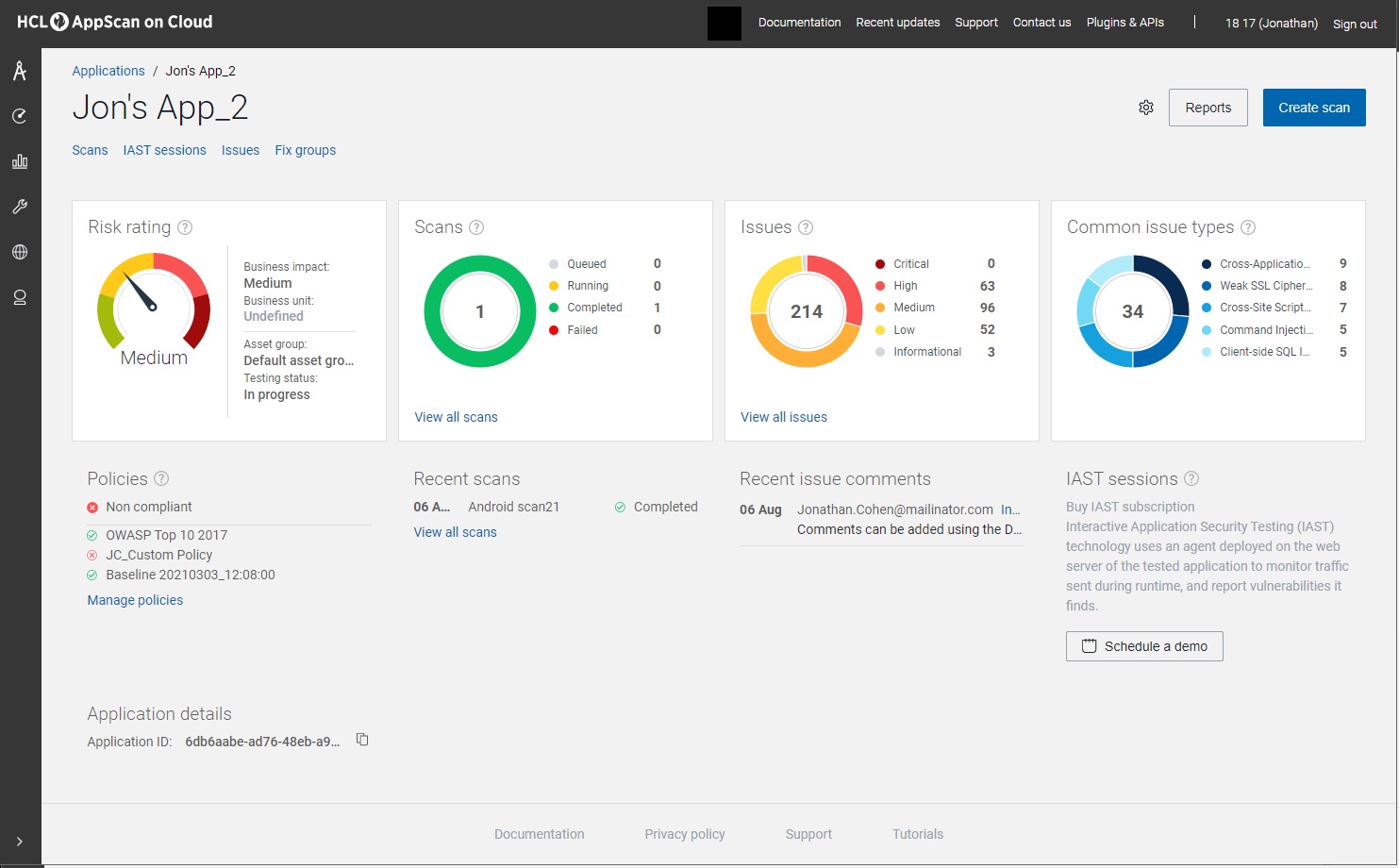
Task: Click help icon beside Common issue types
Action: click(x=1248, y=227)
